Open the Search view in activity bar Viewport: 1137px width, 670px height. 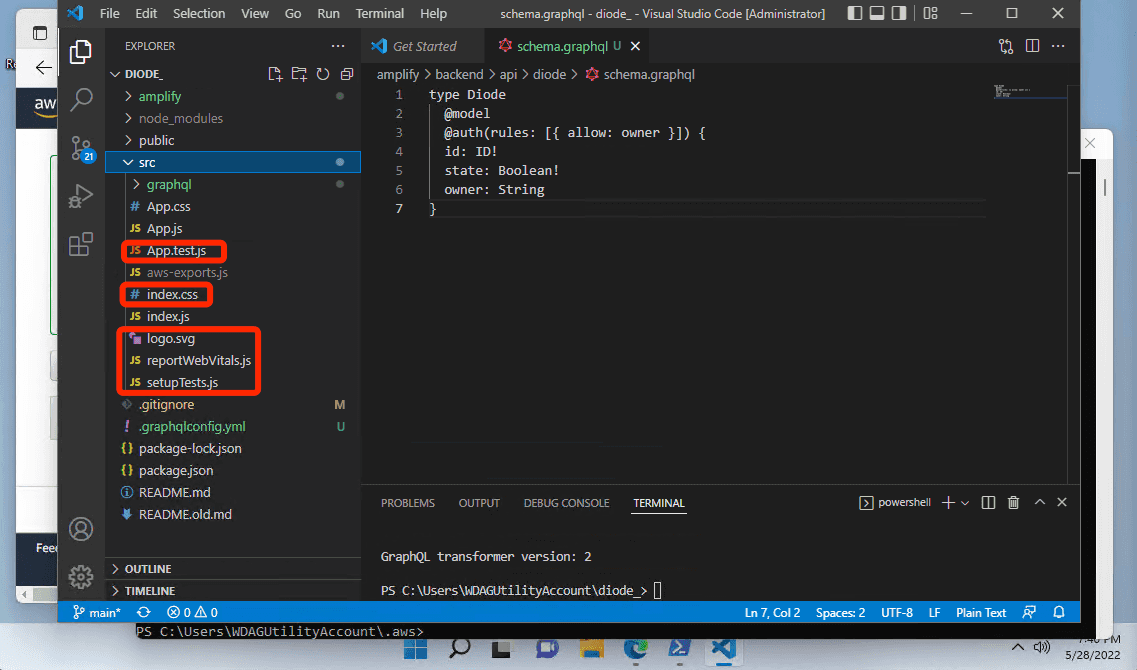(80, 99)
